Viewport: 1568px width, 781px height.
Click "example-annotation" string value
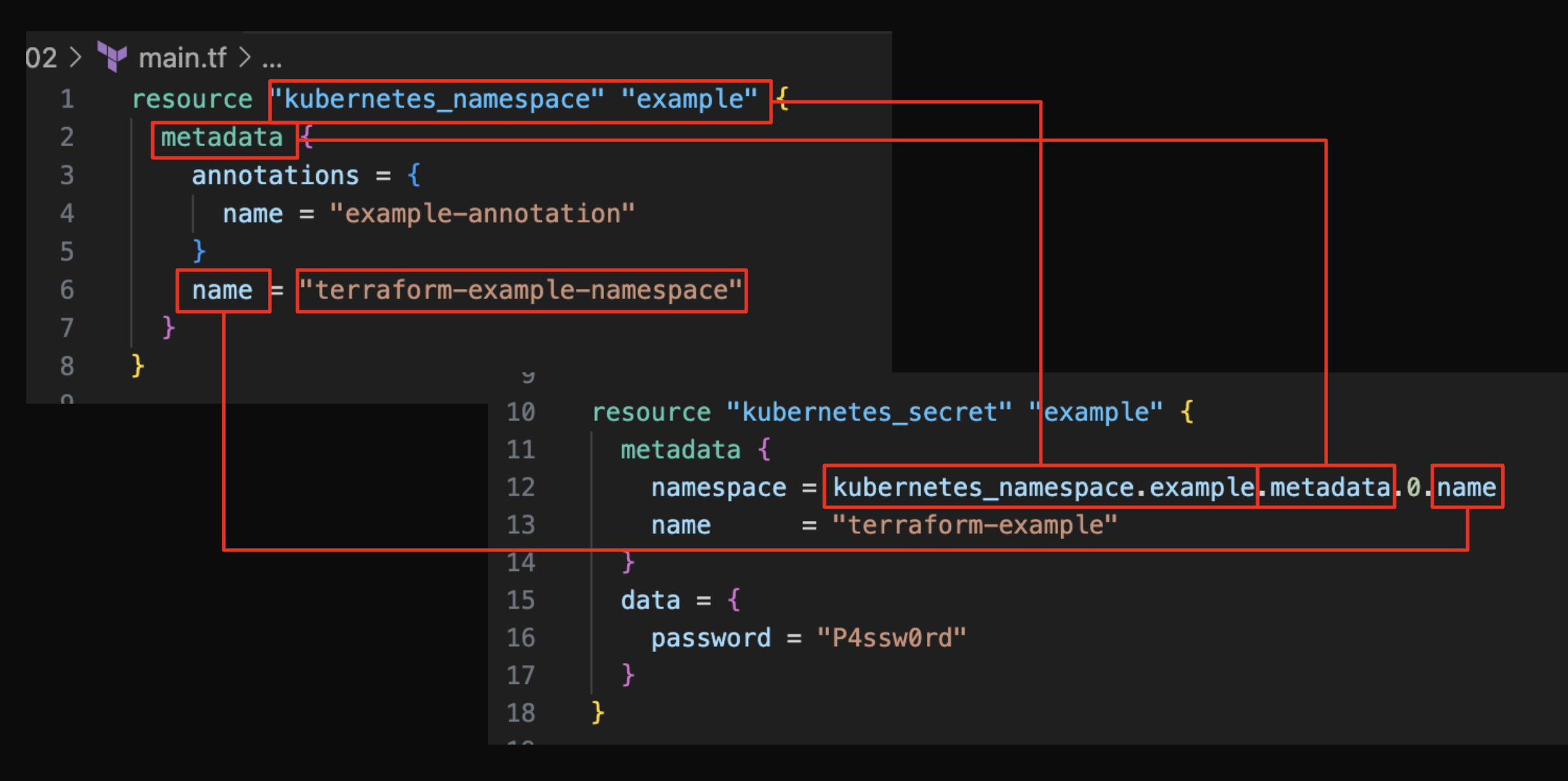(482, 214)
